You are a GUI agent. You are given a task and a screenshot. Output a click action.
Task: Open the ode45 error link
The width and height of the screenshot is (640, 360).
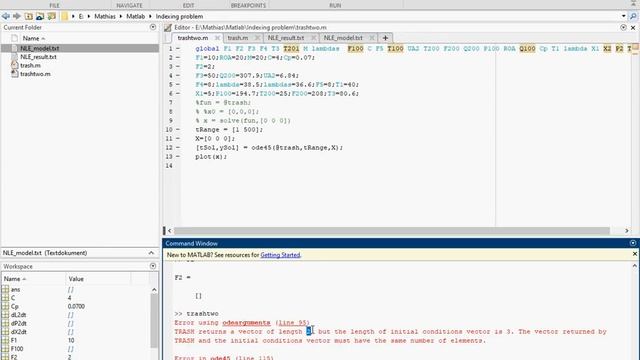220,358
